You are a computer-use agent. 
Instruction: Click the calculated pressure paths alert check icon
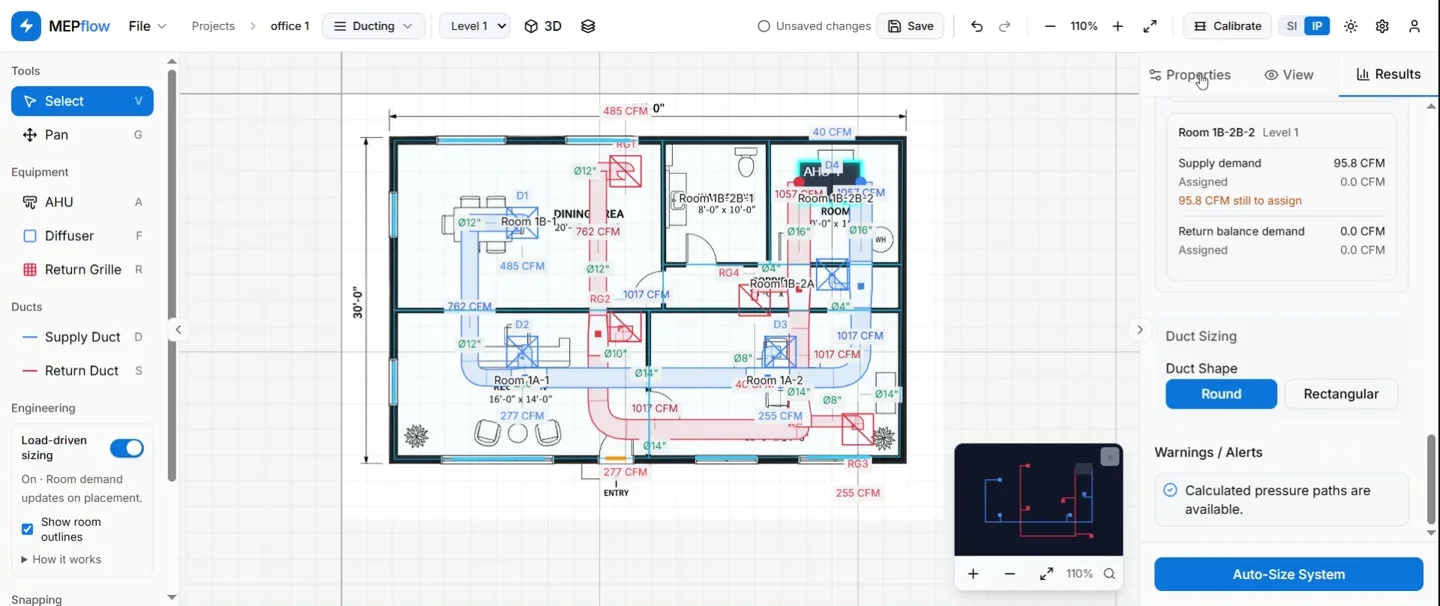pos(1170,490)
